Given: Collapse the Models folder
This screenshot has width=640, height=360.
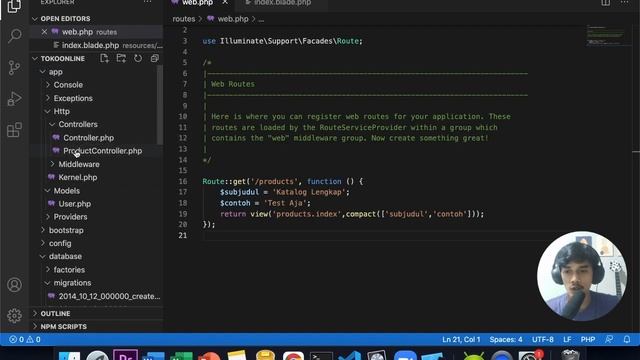Looking at the screenshot, I should point(48,191).
